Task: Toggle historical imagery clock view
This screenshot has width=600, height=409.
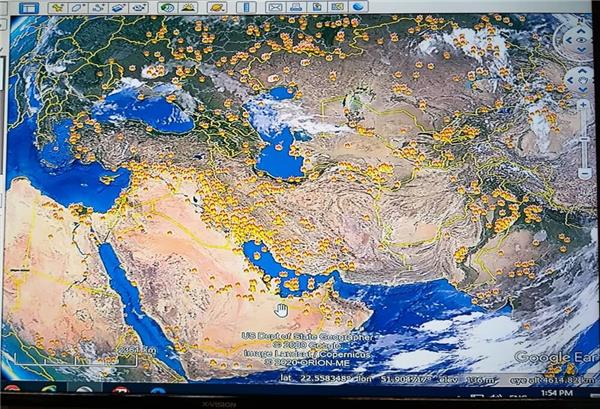Action: (x=167, y=8)
